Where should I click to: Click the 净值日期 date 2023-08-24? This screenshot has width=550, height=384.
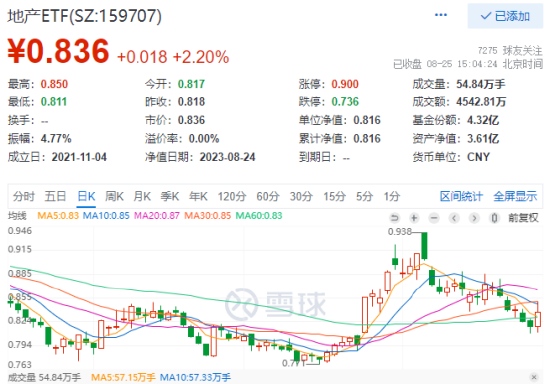[227, 157]
